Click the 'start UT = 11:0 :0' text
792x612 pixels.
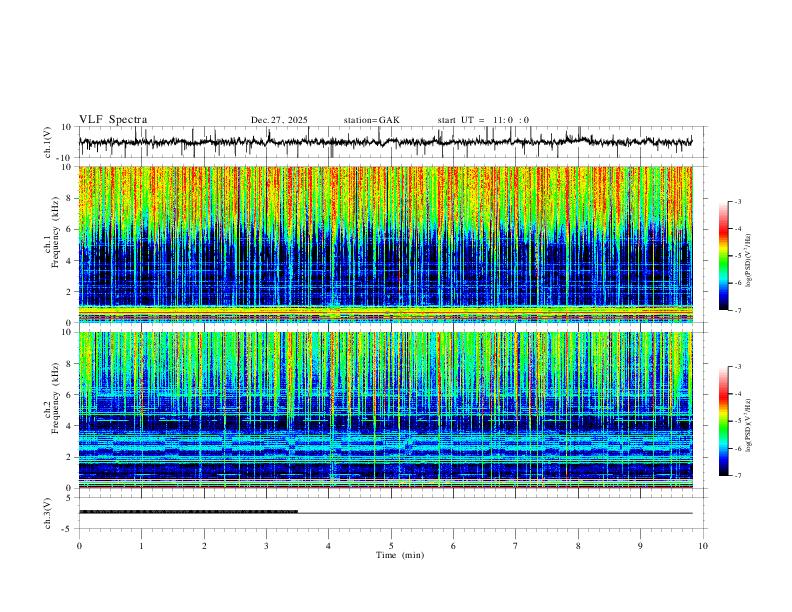[x=483, y=120]
